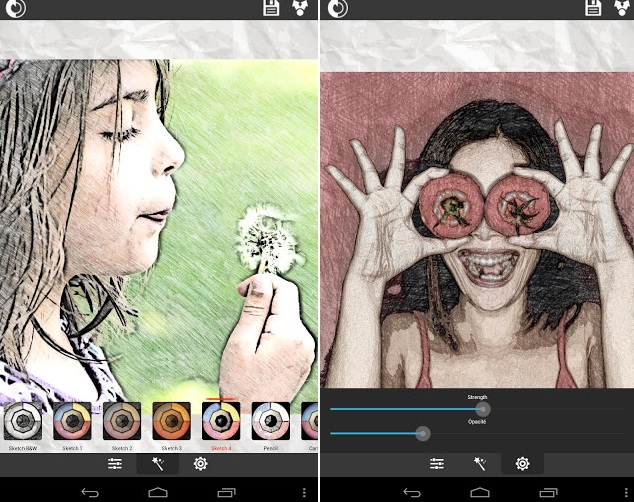Select the Sketch 2 filter thumbnail
Image resolution: width=634 pixels, height=502 pixels.
[122, 421]
